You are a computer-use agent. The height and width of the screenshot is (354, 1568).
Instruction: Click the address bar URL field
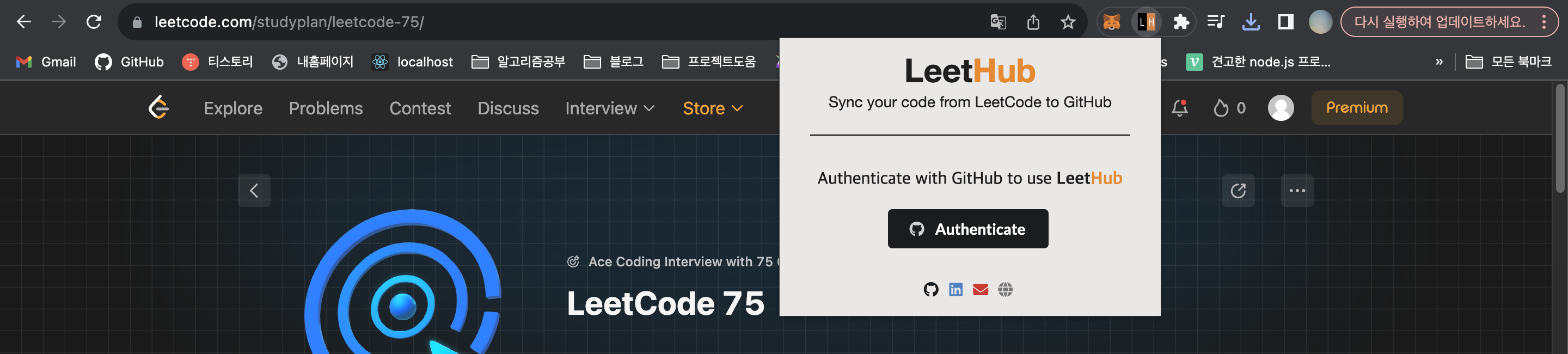[x=548, y=22]
